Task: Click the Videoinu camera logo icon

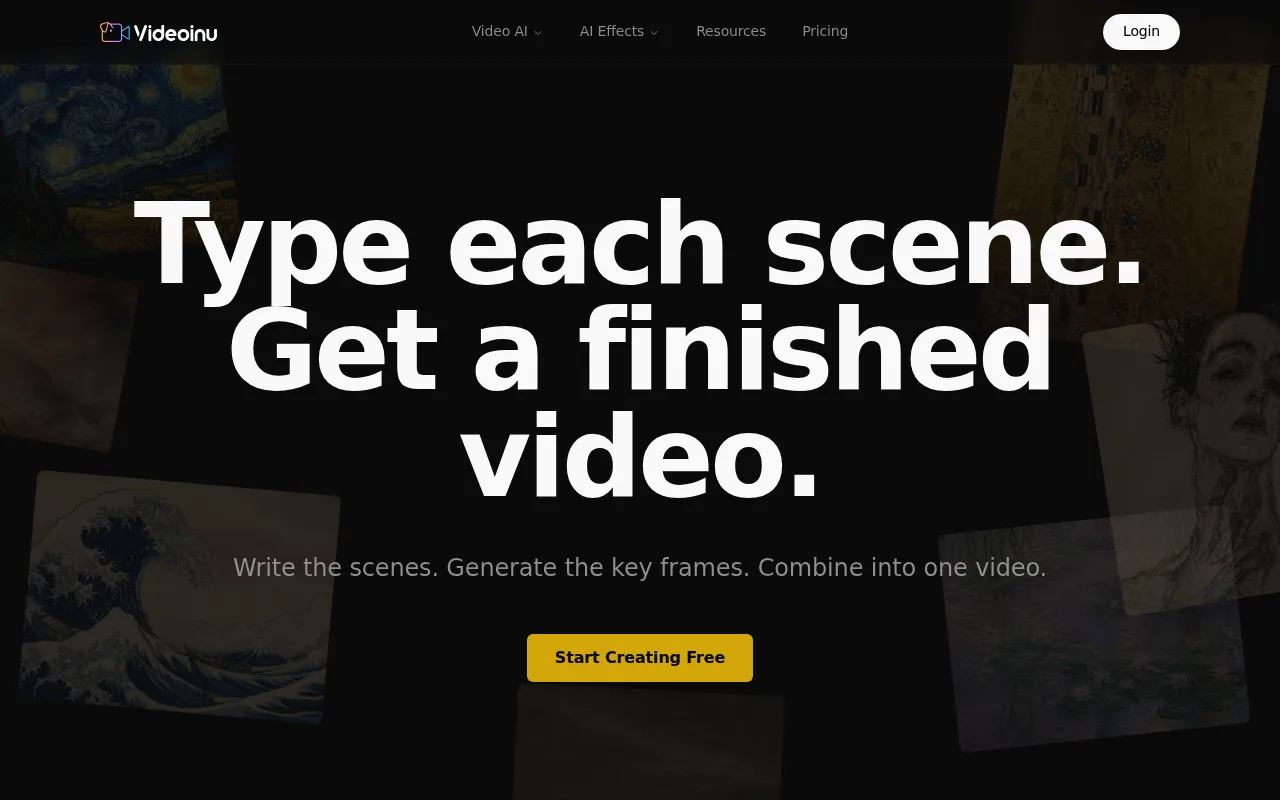Action: tap(115, 32)
